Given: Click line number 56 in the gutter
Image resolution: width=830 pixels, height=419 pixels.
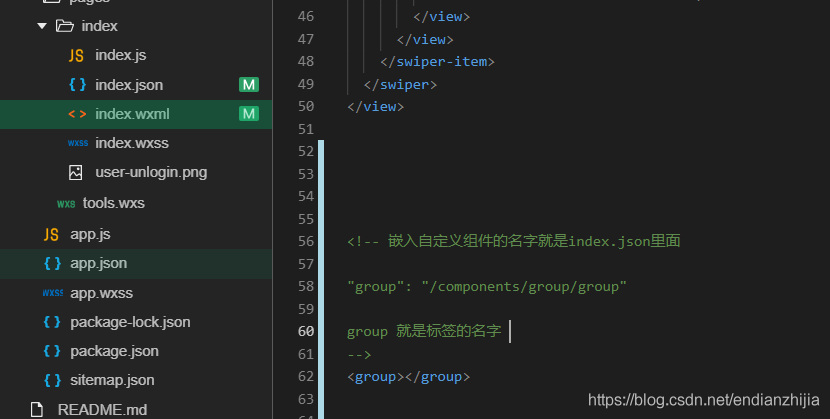Looking at the screenshot, I should click(x=306, y=241).
